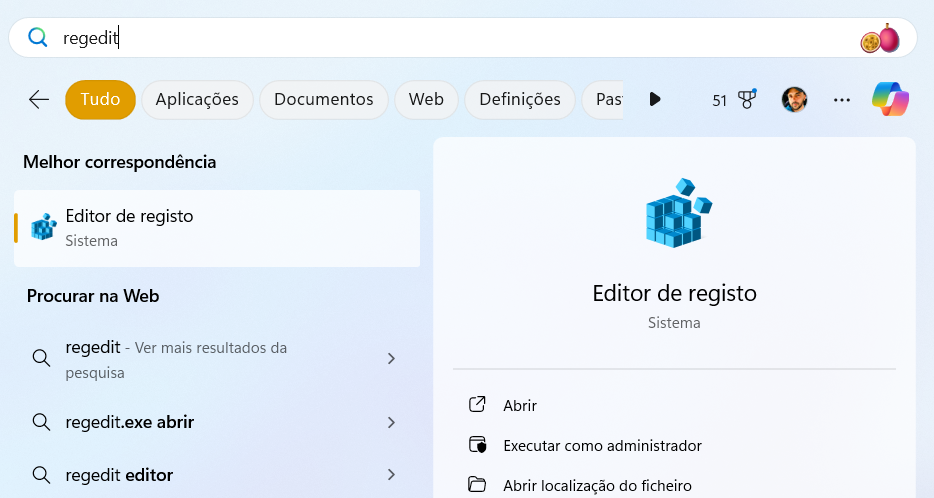The image size is (934, 498).
Task: Click the Editor de registo cube icon in result list
Action: pos(43,227)
